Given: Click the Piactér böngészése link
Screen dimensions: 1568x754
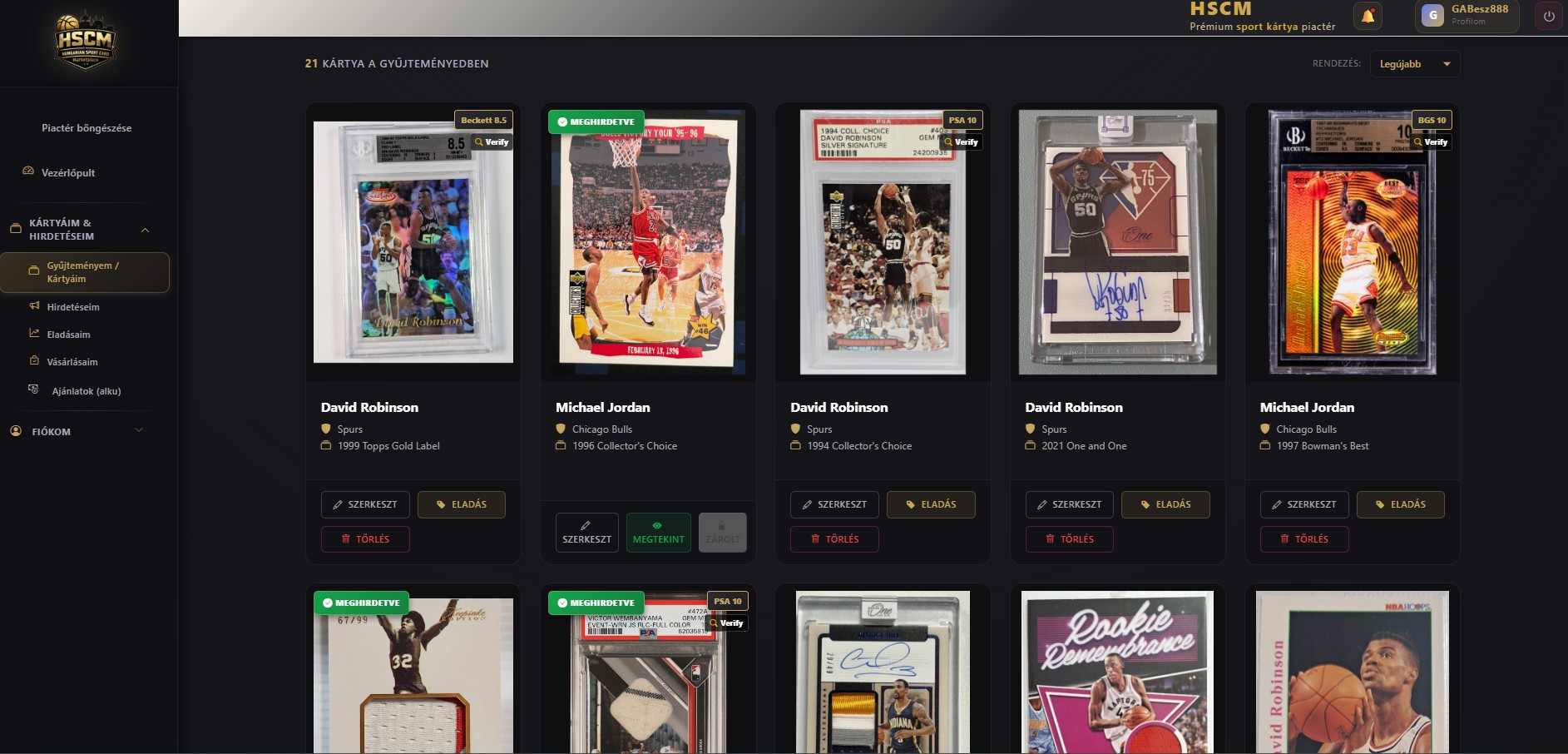Looking at the screenshot, I should 87,128.
